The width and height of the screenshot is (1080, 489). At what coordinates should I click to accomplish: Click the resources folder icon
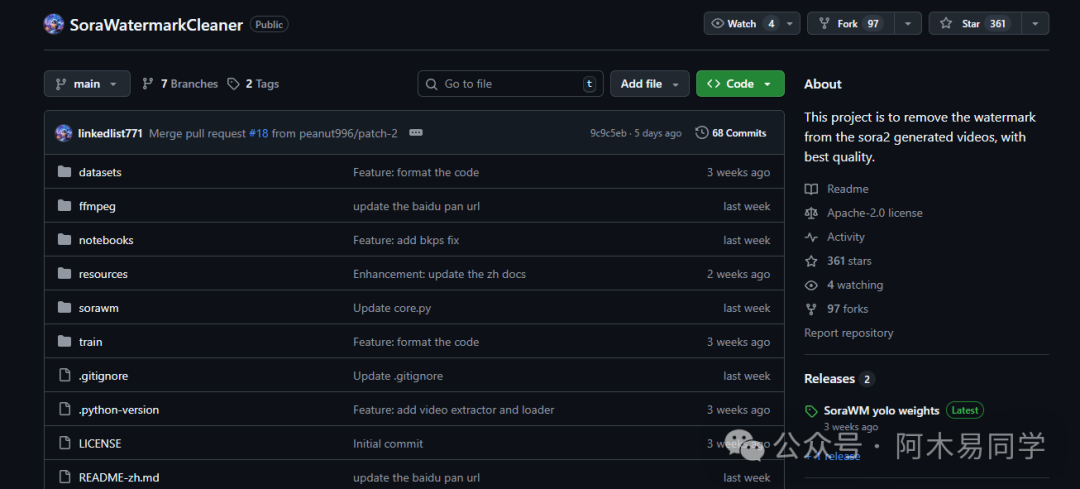tap(65, 273)
